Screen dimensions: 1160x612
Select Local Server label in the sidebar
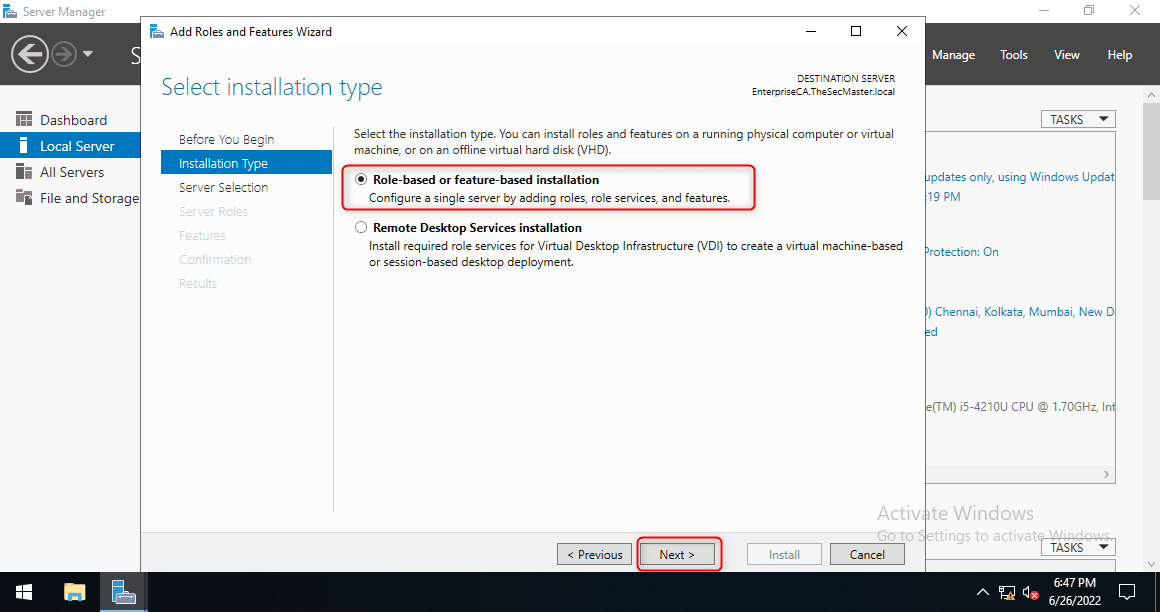coord(77,146)
